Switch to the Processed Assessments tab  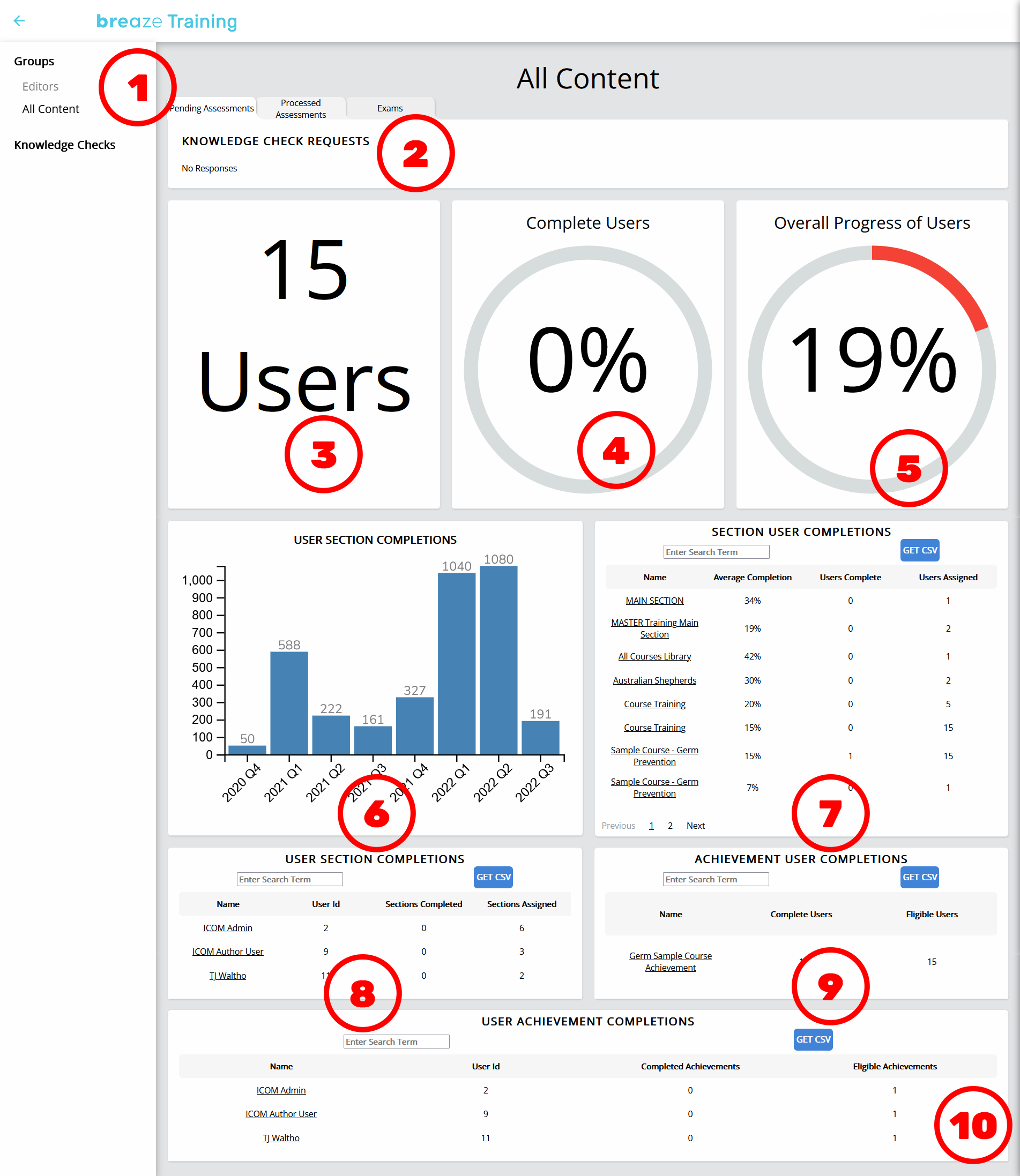[x=301, y=109]
